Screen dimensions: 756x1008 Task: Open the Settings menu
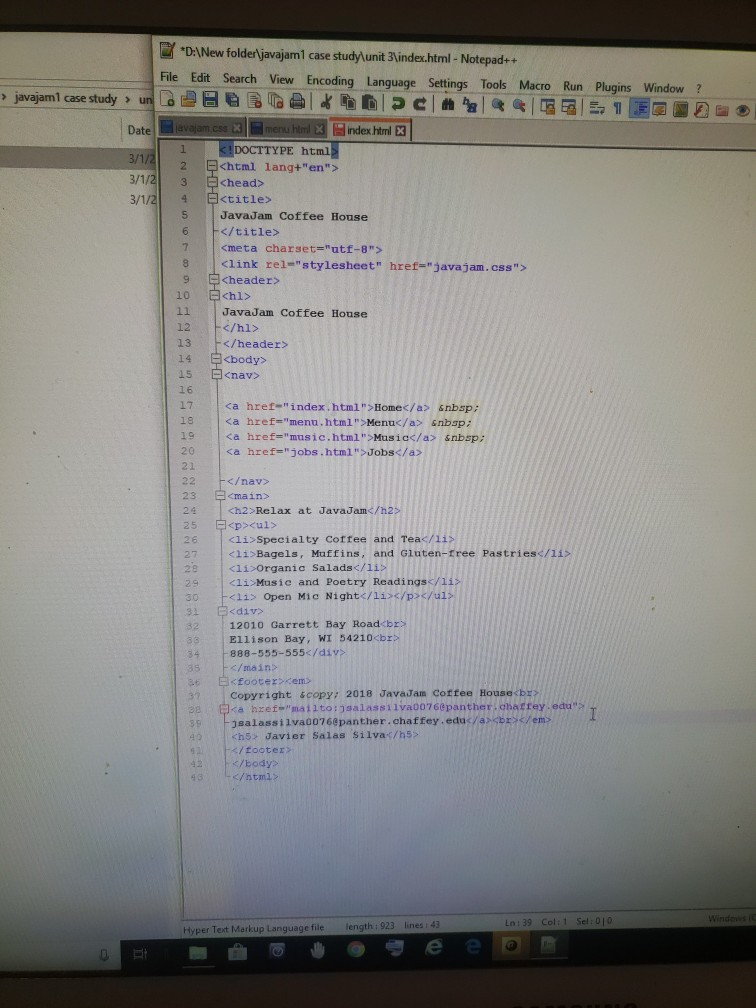[x=447, y=84]
